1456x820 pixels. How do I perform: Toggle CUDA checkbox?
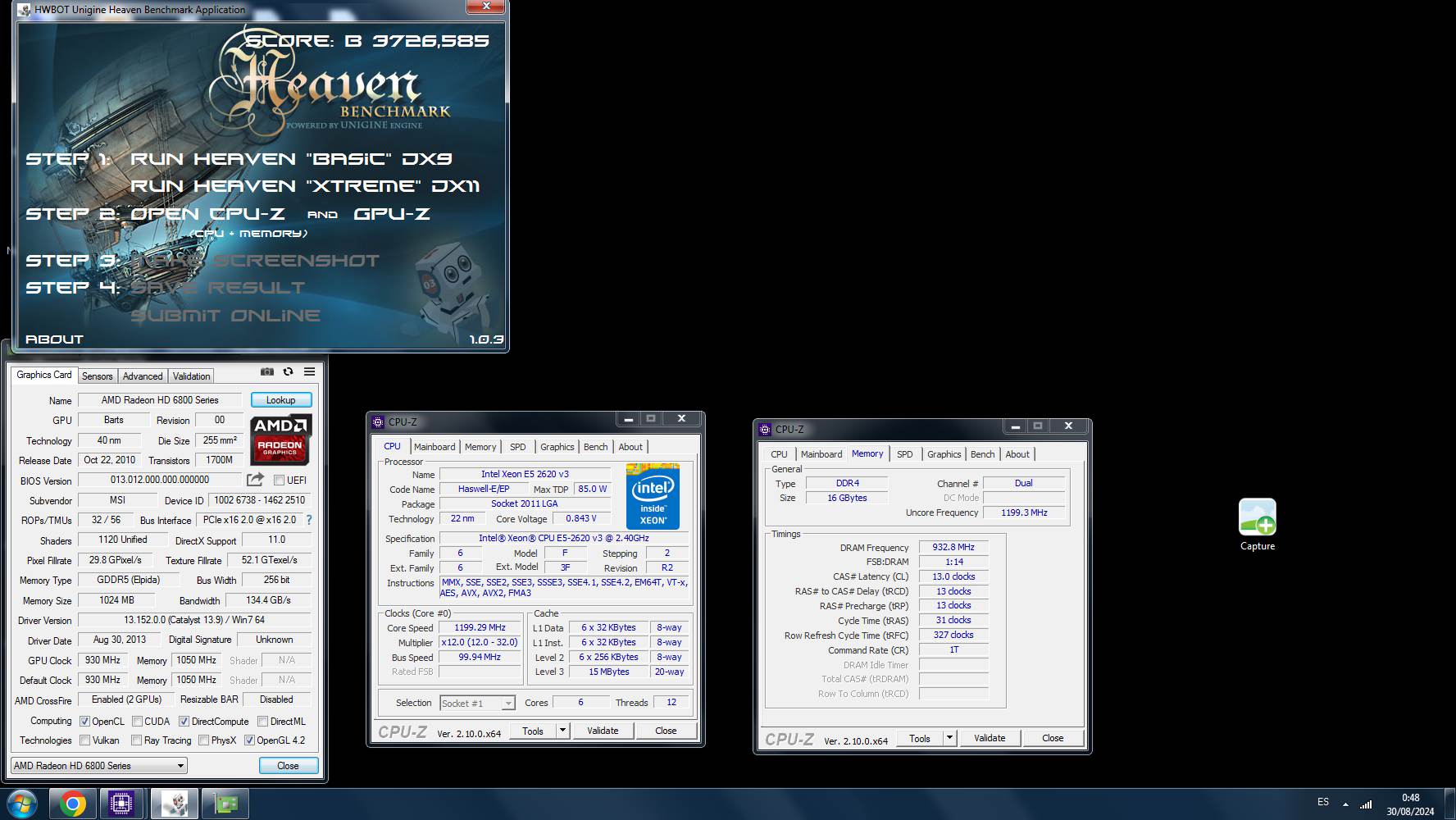coord(137,722)
